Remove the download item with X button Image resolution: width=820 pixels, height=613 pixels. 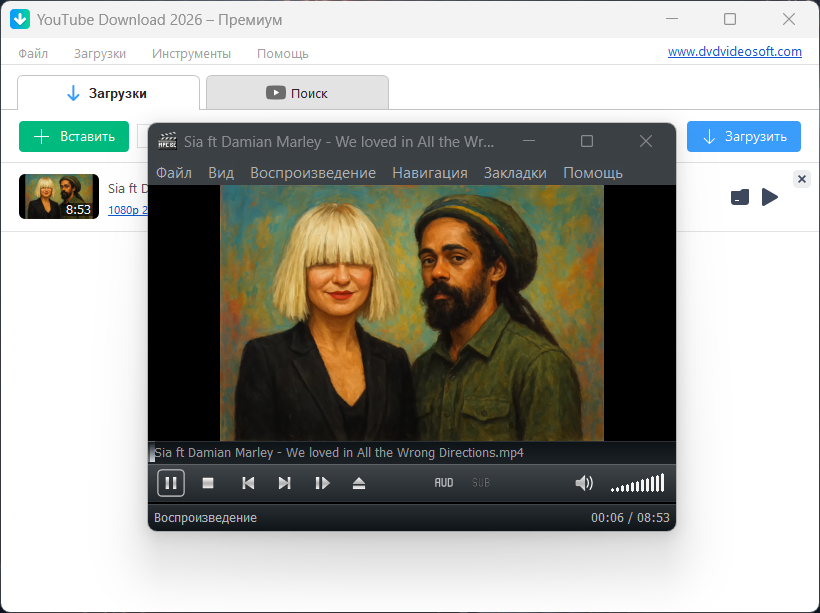[x=802, y=179]
